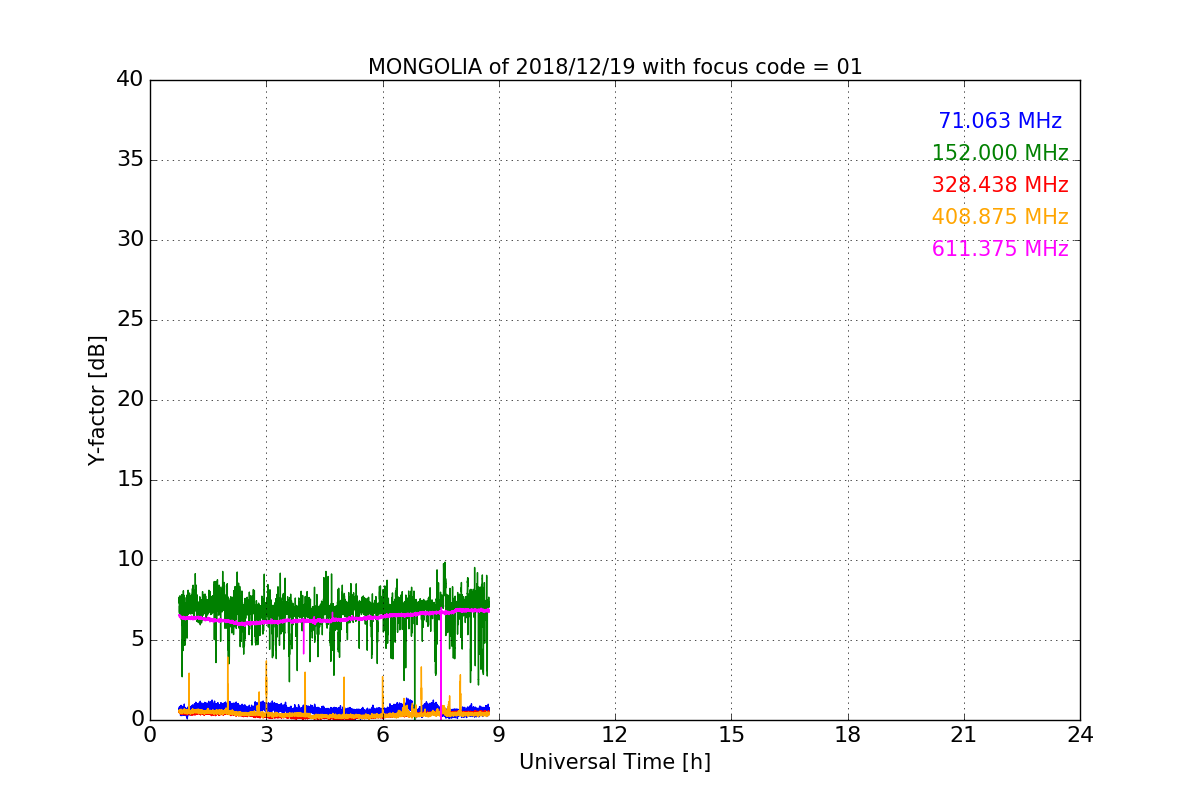Click the x-axis tick label 9
Image resolution: width=1200 pixels, height=800 pixels.
[x=499, y=735]
